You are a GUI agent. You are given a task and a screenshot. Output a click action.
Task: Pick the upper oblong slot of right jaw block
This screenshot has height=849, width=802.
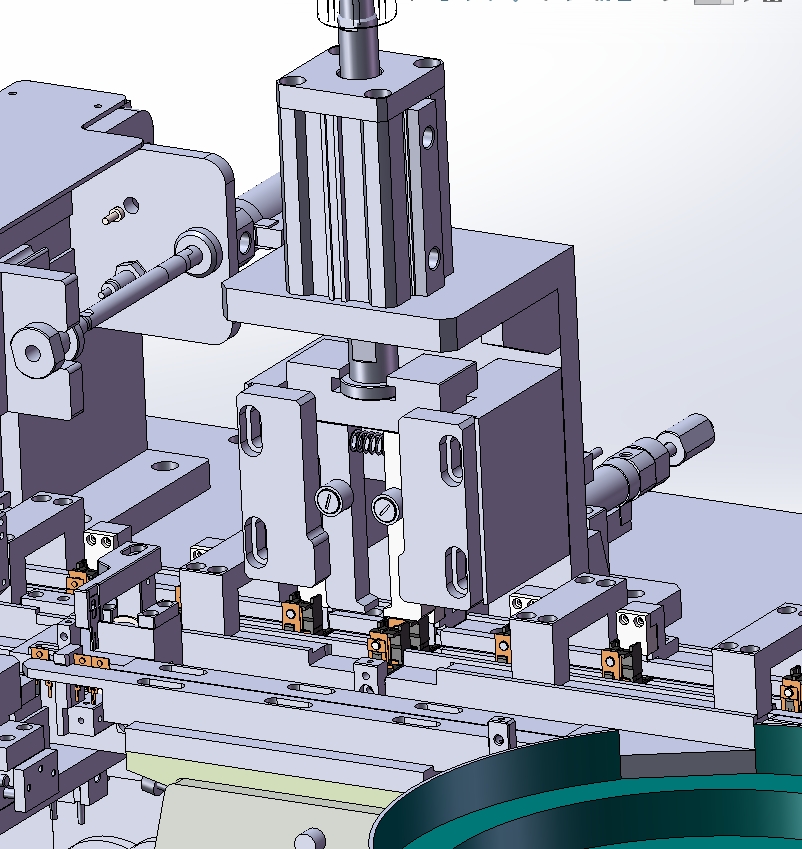point(451,460)
